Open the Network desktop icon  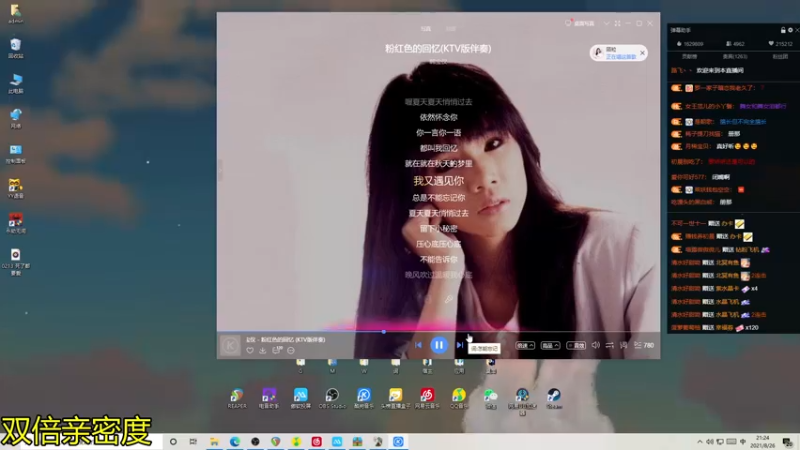coord(15,119)
